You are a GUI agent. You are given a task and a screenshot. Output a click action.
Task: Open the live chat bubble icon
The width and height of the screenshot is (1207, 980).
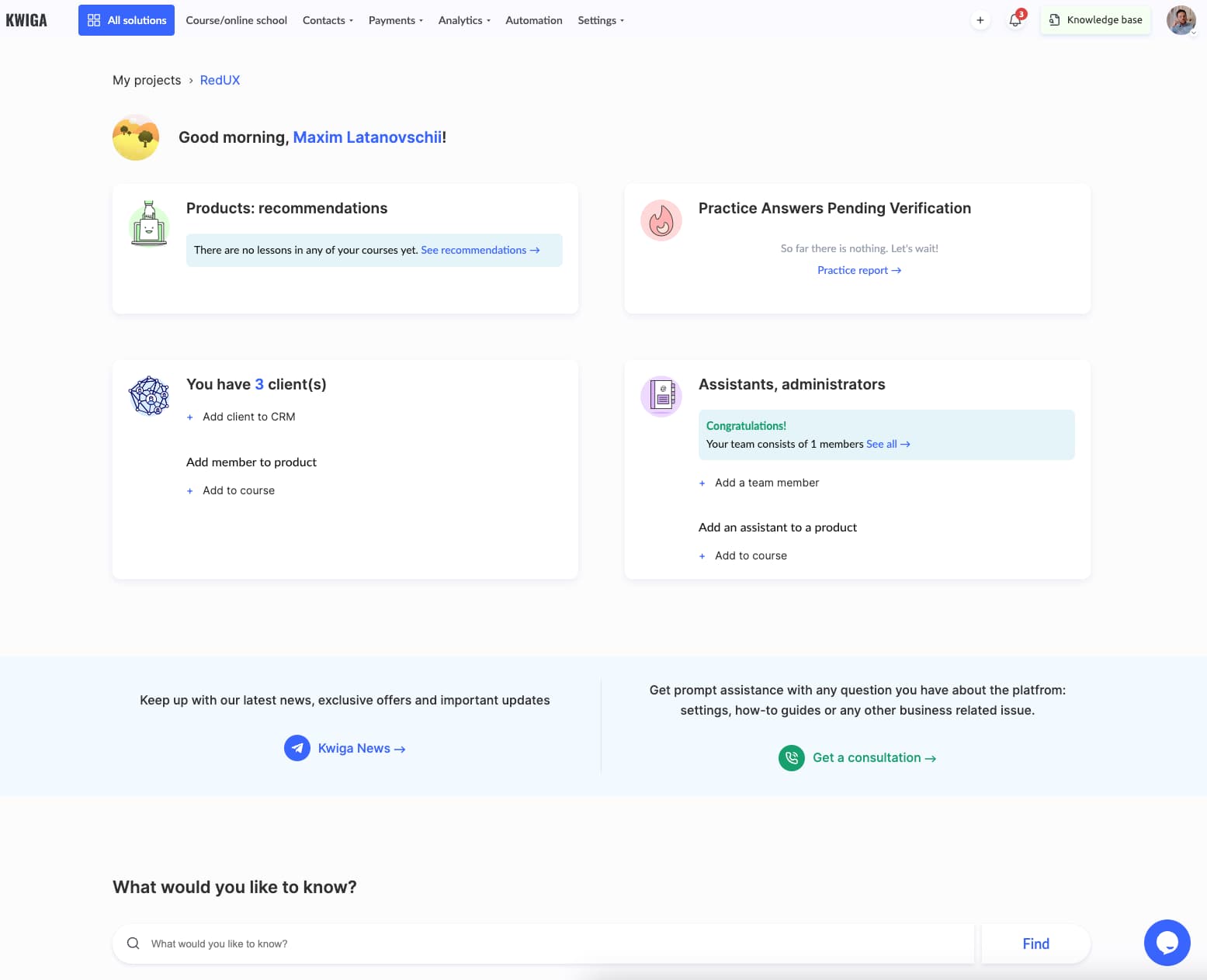click(x=1167, y=942)
